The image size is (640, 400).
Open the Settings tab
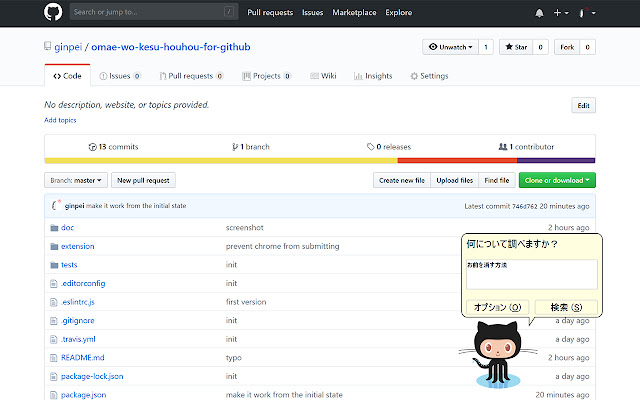tap(429, 76)
